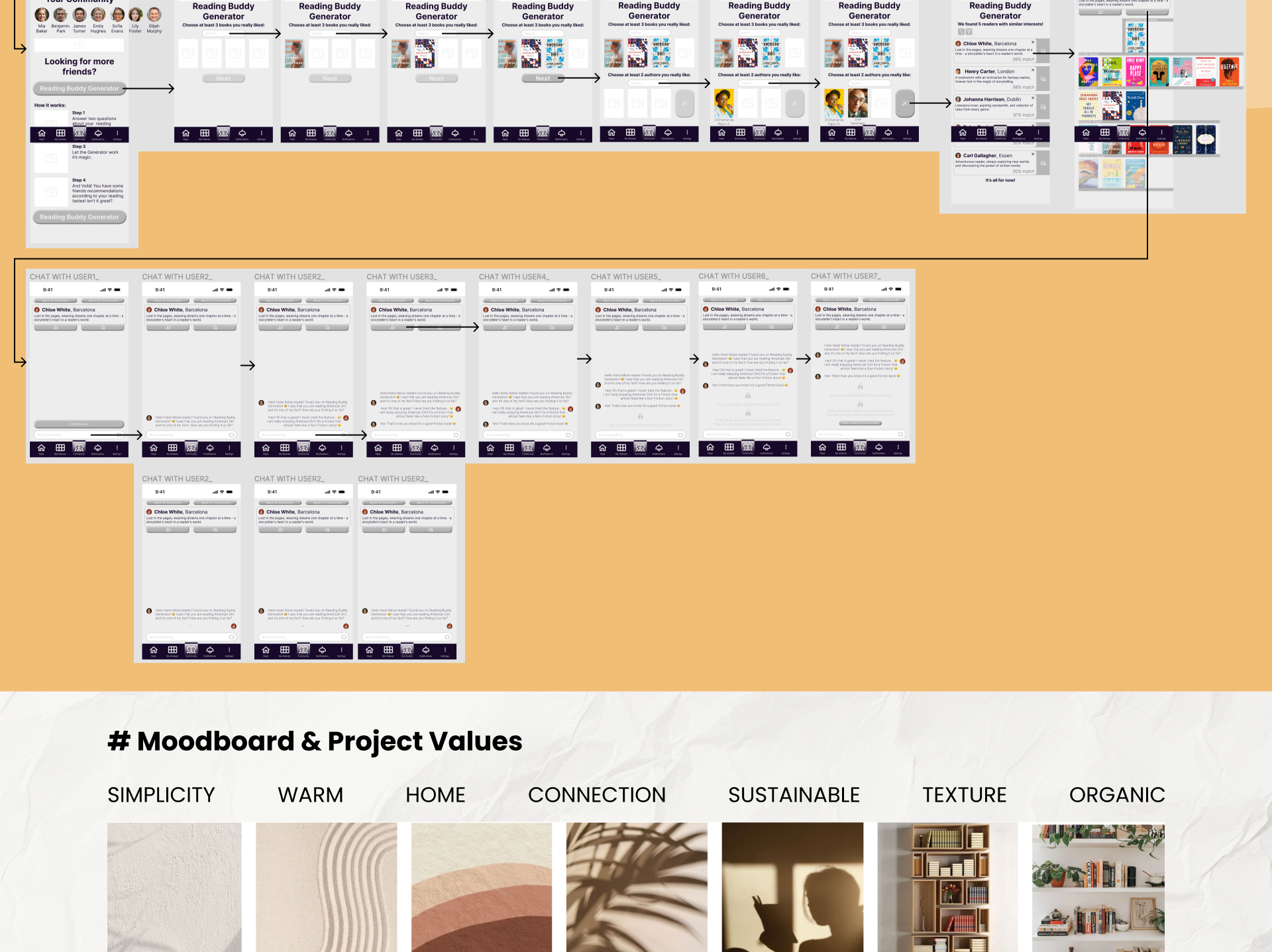Open the CONNECTION palm shadow moodboard image
This screenshot has width=1272, height=952.
coord(637,887)
